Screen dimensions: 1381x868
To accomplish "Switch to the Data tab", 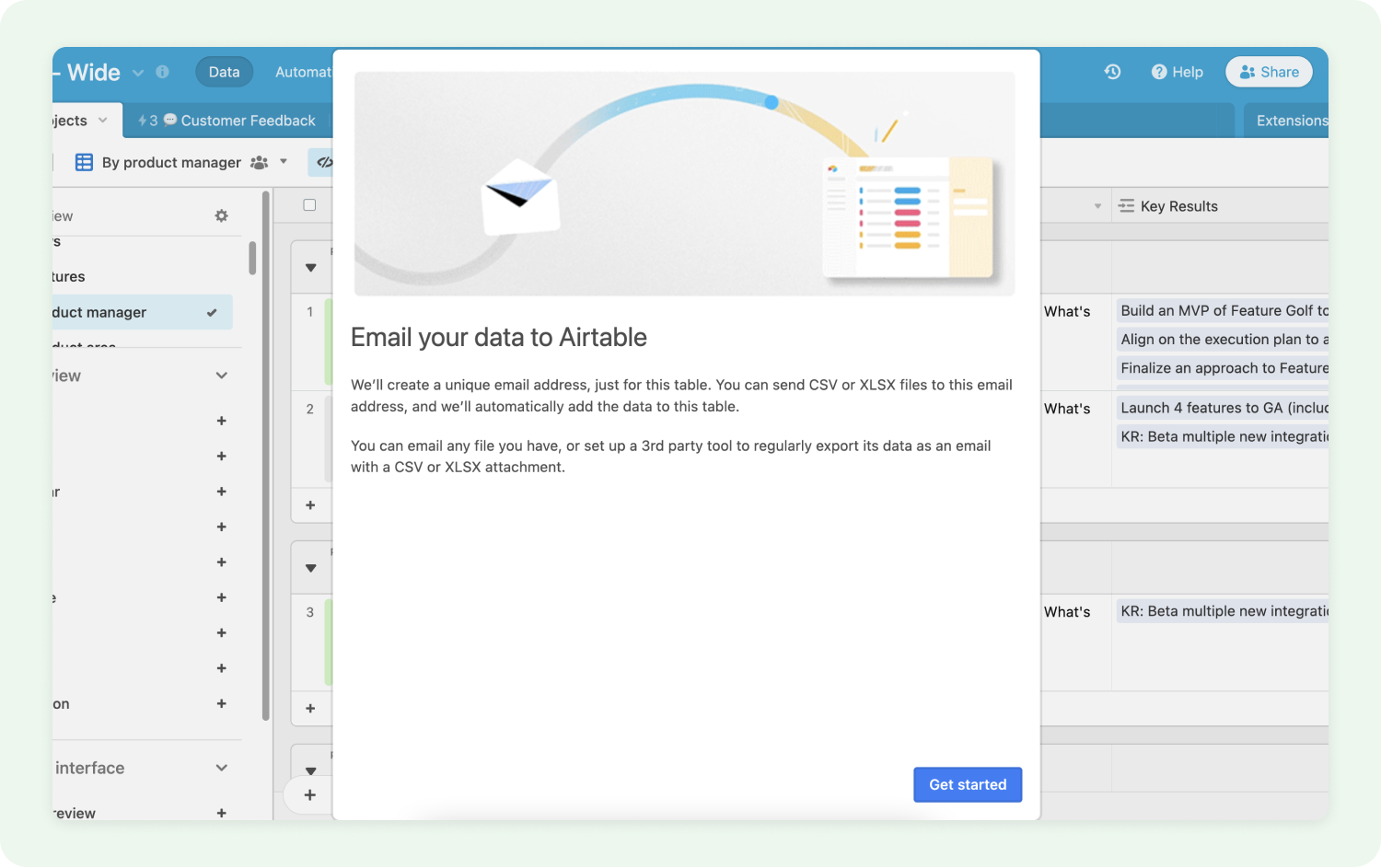I will pyautogui.click(x=224, y=72).
